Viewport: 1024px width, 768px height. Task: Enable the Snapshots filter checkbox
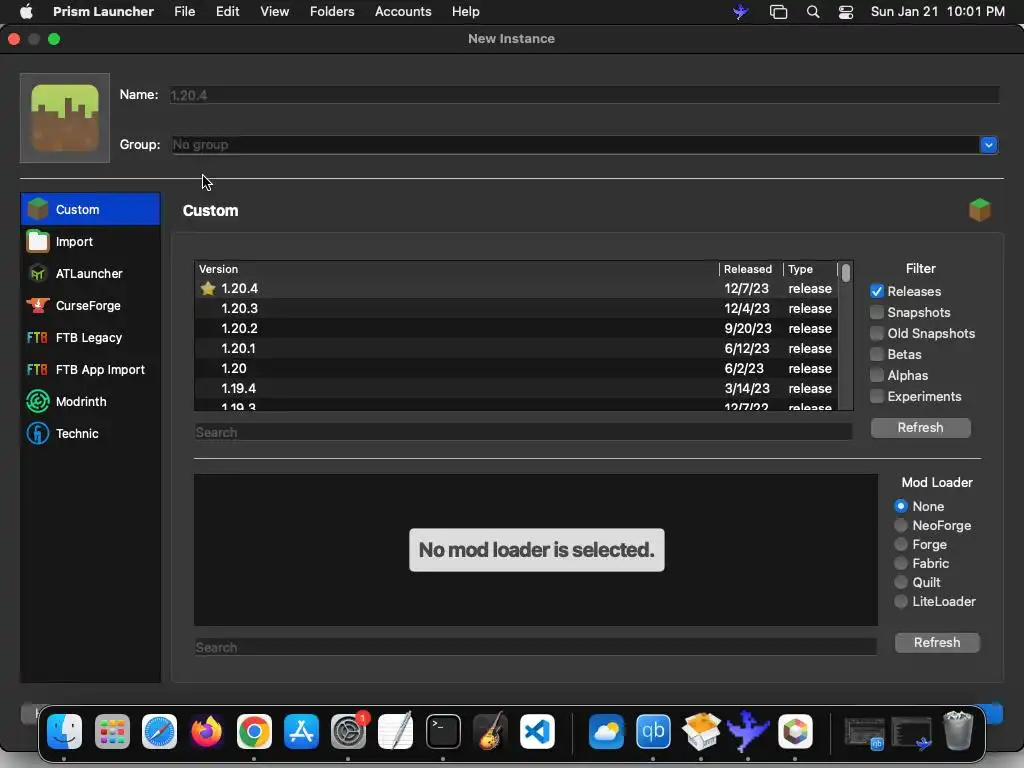coord(876,312)
